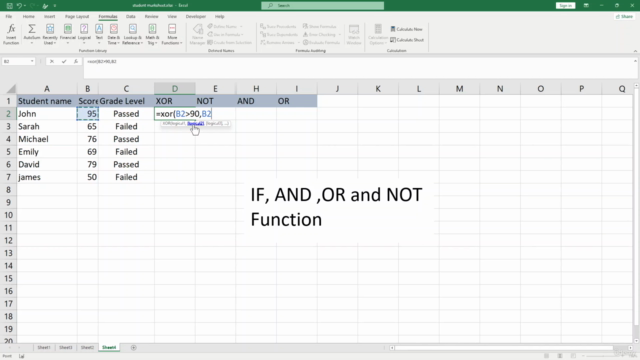Select column D header

(175, 89)
